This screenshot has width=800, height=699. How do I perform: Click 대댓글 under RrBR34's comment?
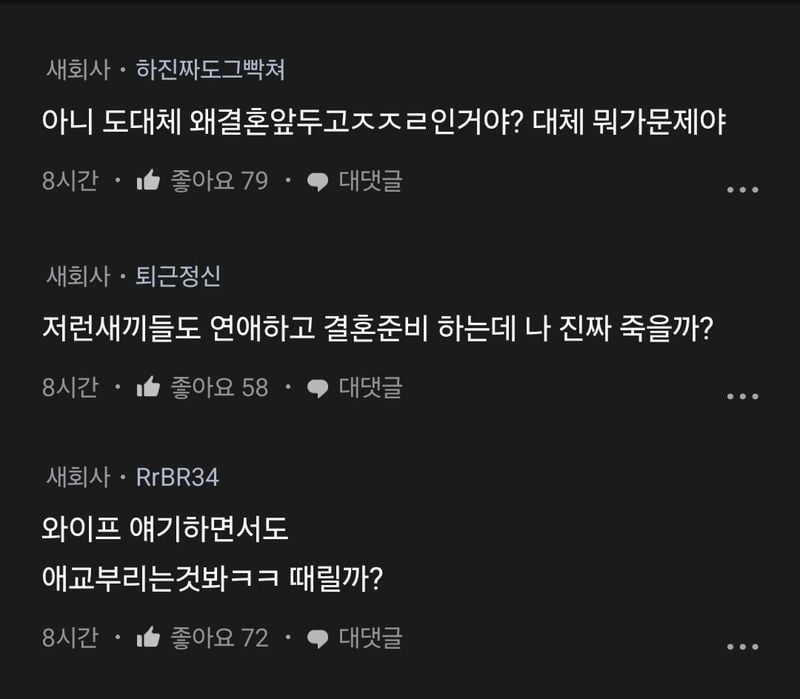click(x=371, y=638)
